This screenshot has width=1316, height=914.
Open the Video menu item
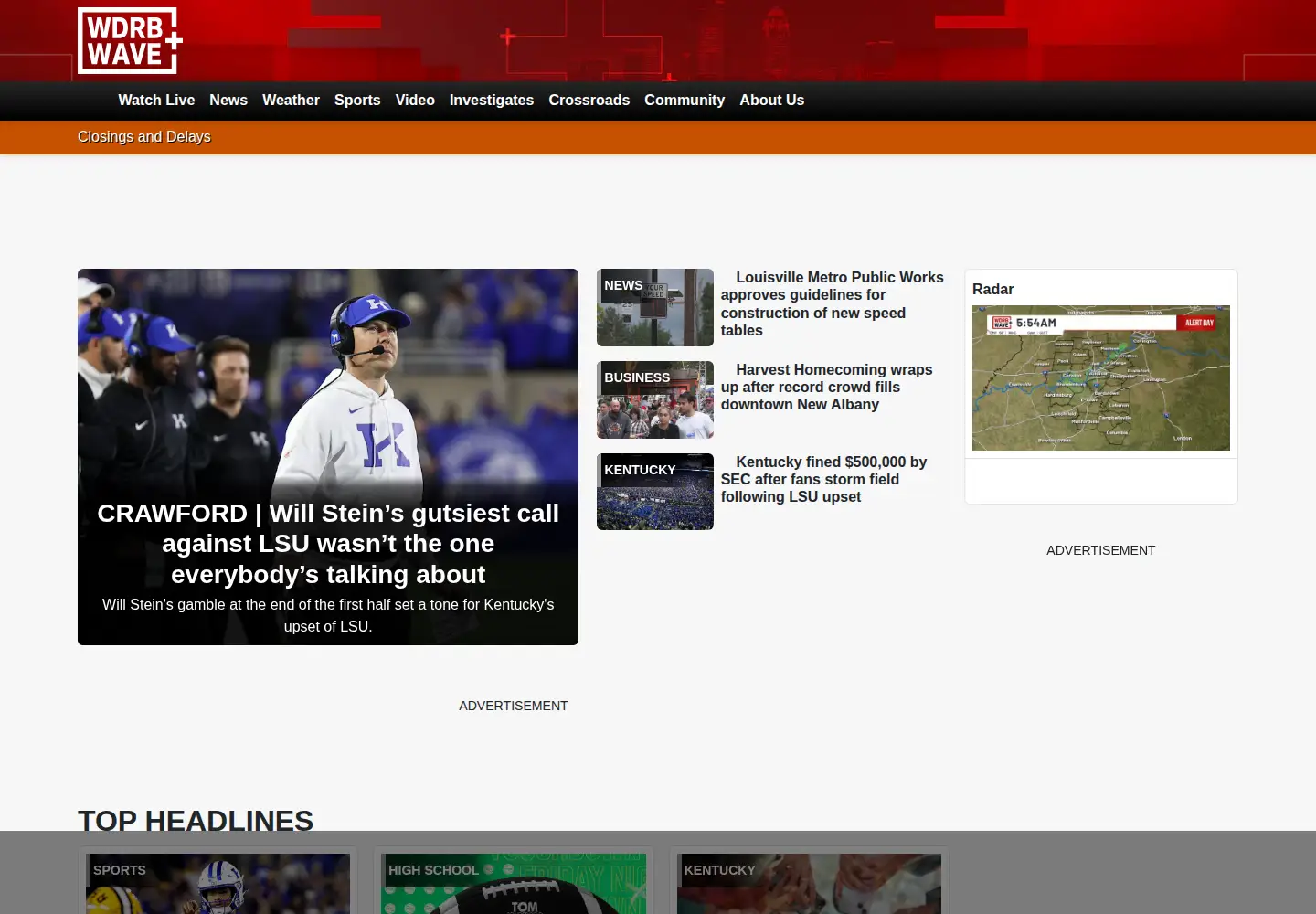click(415, 101)
